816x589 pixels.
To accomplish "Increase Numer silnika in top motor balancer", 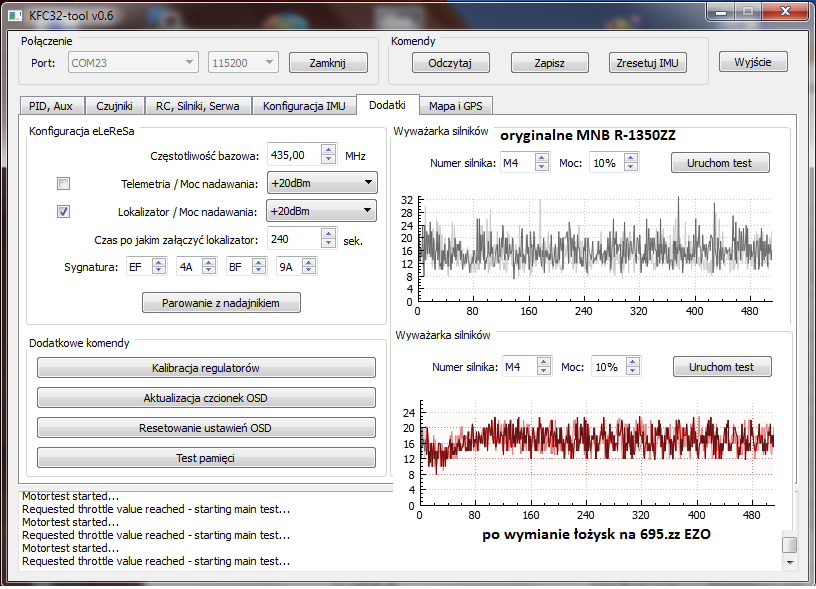I will click(x=541, y=157).
